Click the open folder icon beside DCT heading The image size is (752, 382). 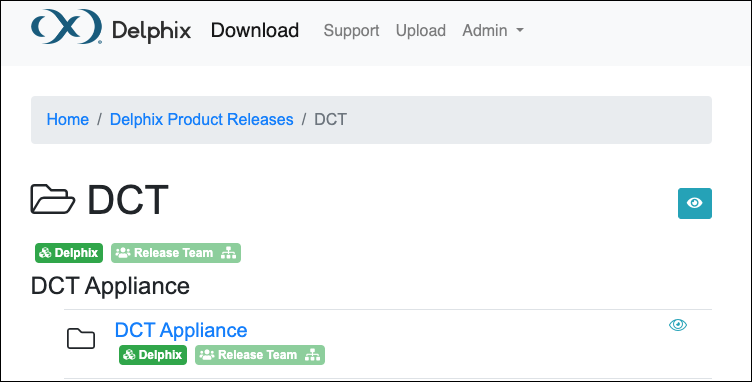pyautogui.click(x=53, y=199)
